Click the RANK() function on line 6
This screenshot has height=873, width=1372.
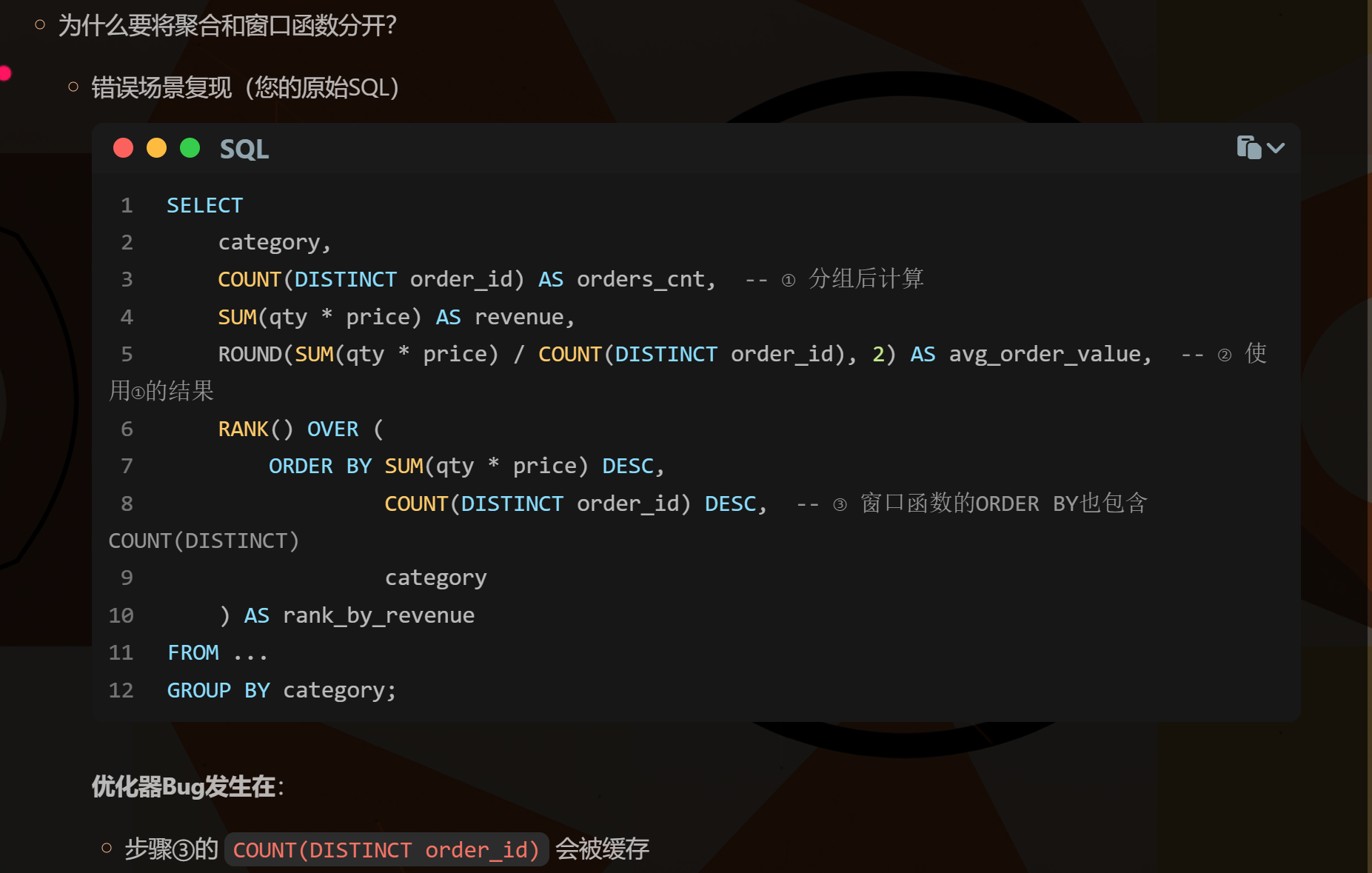coord(256,429)
